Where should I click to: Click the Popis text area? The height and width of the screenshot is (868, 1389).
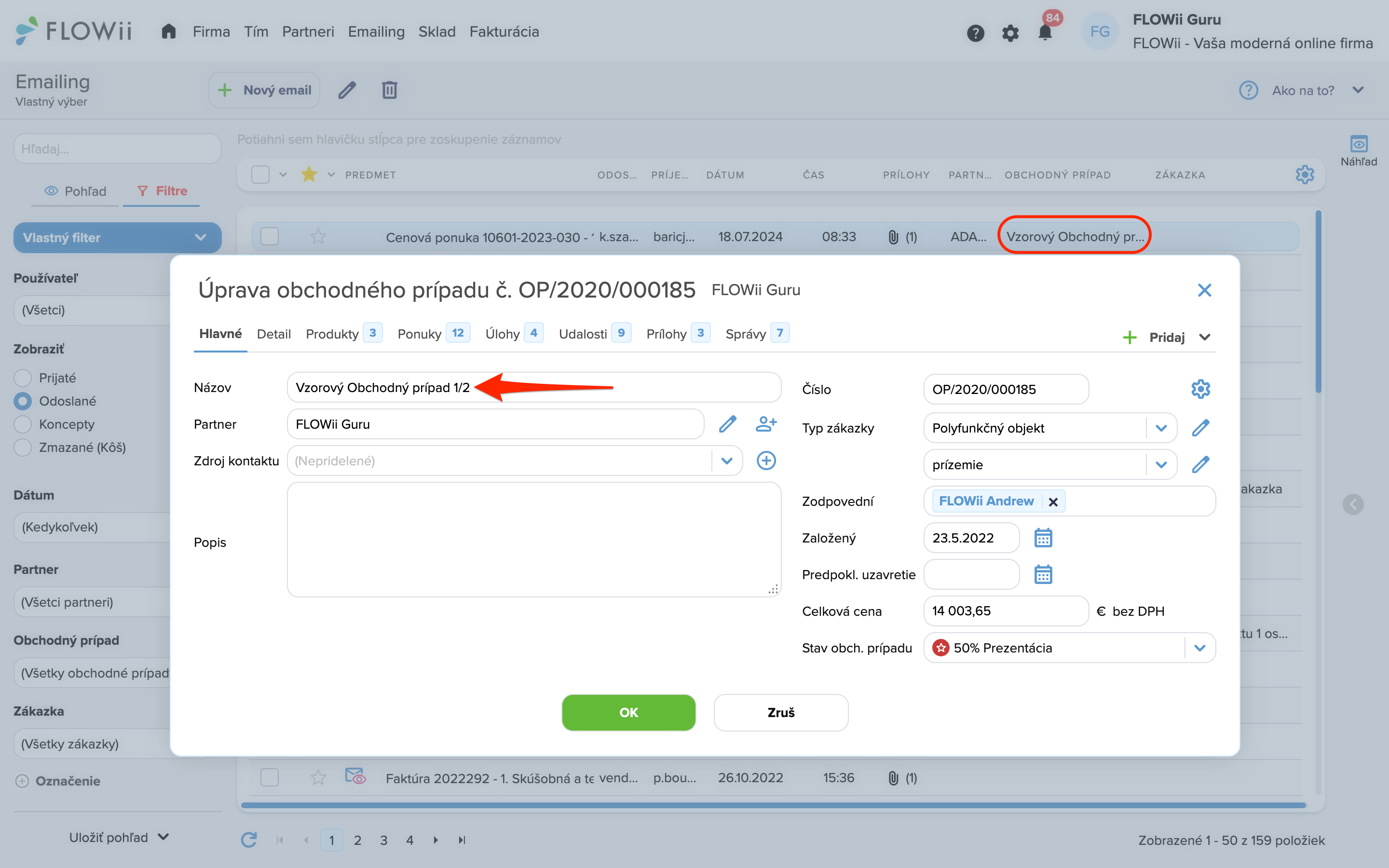[533, 540]
